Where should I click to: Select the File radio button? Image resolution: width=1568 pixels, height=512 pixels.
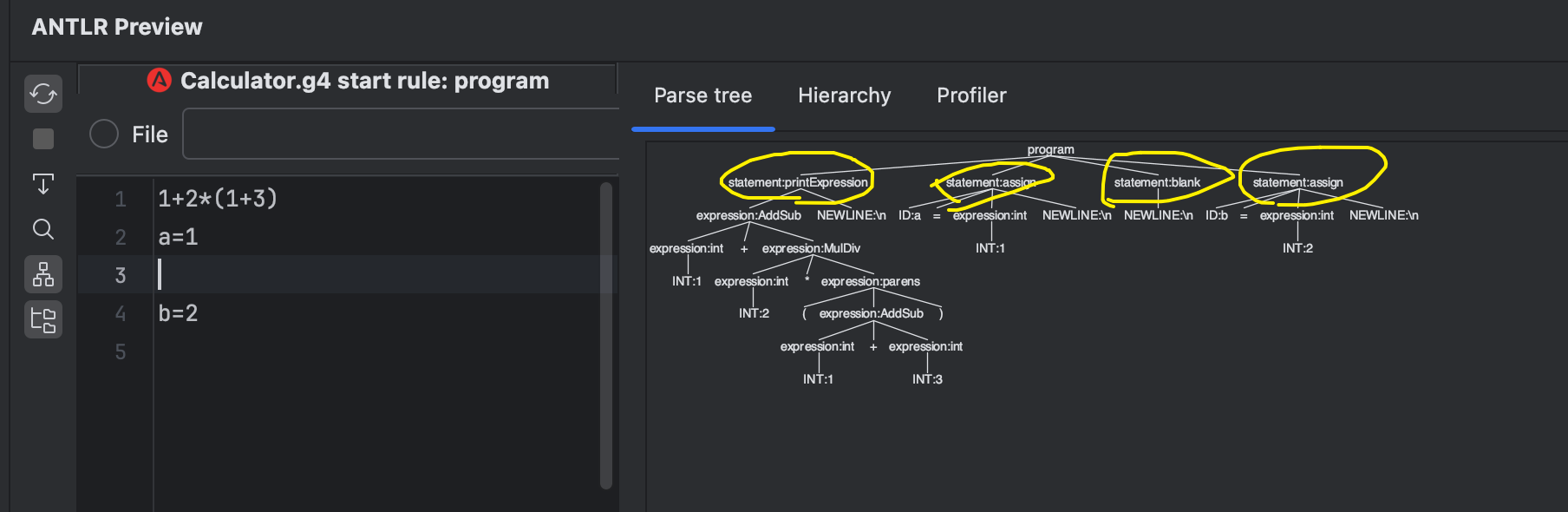[x=104, y=134]
